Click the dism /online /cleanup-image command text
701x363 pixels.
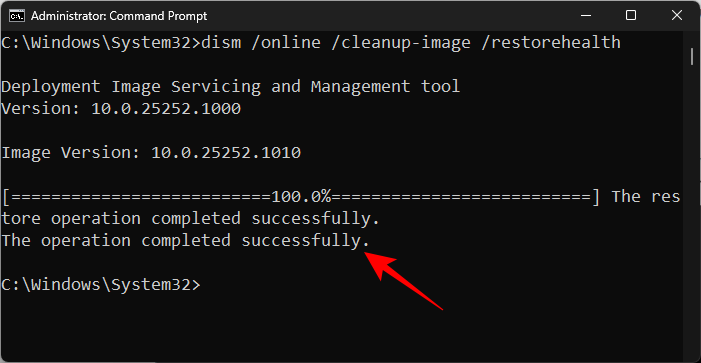pos(336,42)
